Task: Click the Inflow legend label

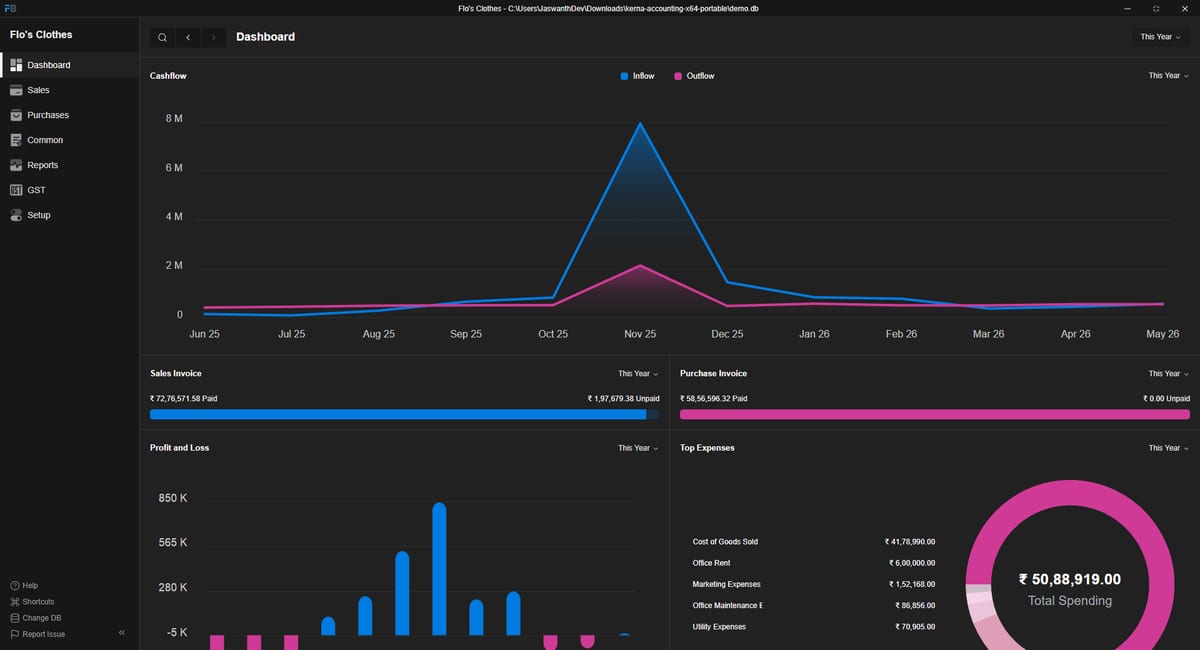Action: 644,76
